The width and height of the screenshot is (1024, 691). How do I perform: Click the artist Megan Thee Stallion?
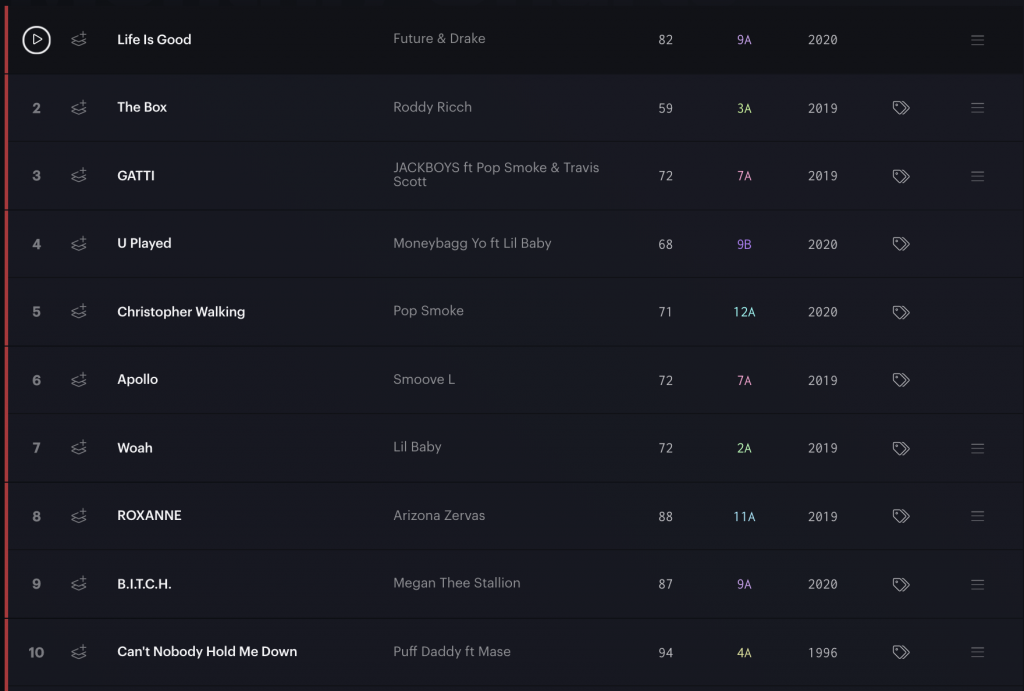click(x=456, y=583)
